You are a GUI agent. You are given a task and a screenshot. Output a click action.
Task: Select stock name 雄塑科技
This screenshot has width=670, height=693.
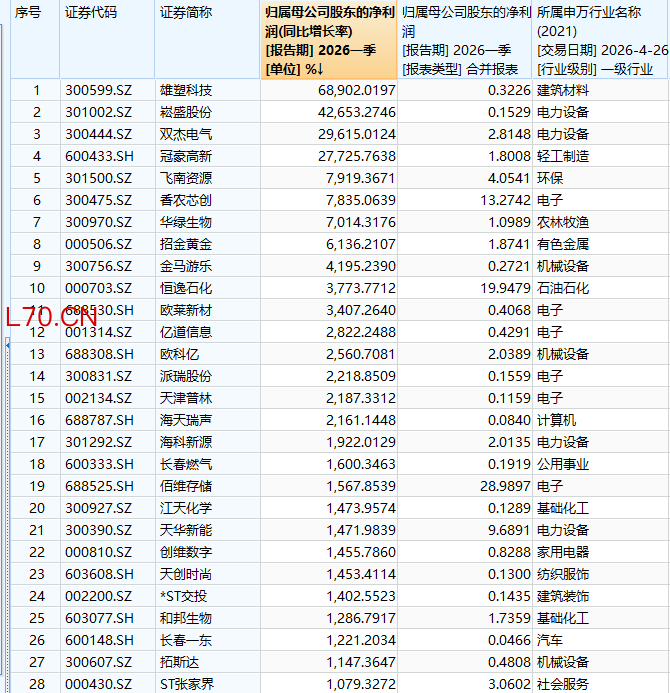186,91
